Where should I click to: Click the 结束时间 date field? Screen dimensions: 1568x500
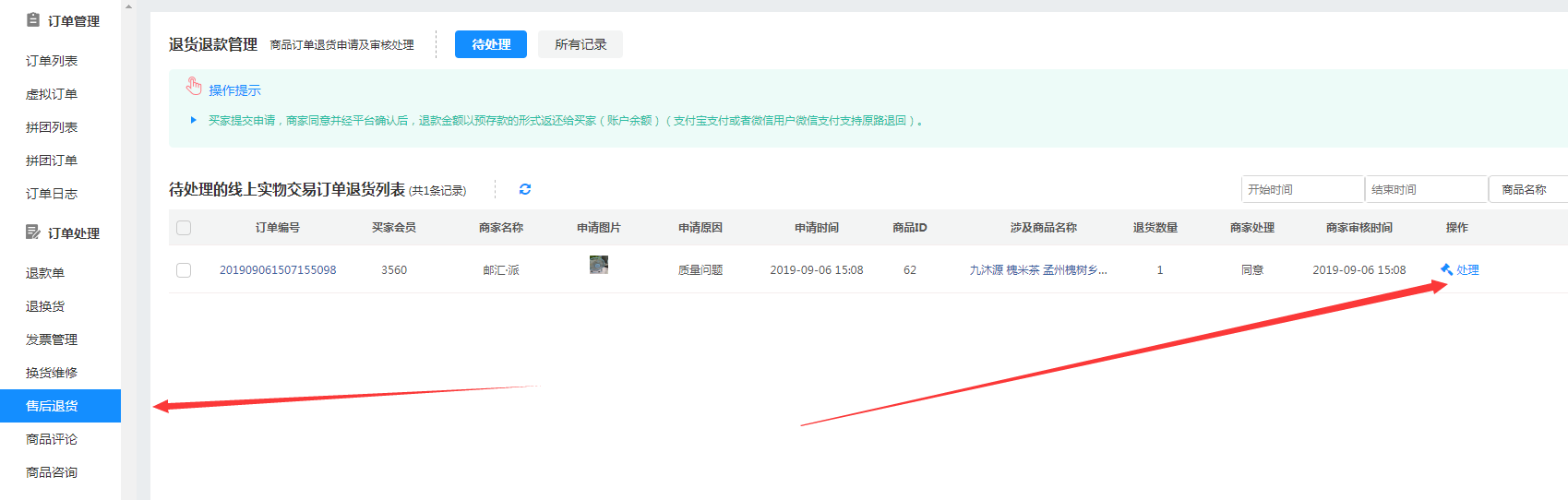(1425, 189)
